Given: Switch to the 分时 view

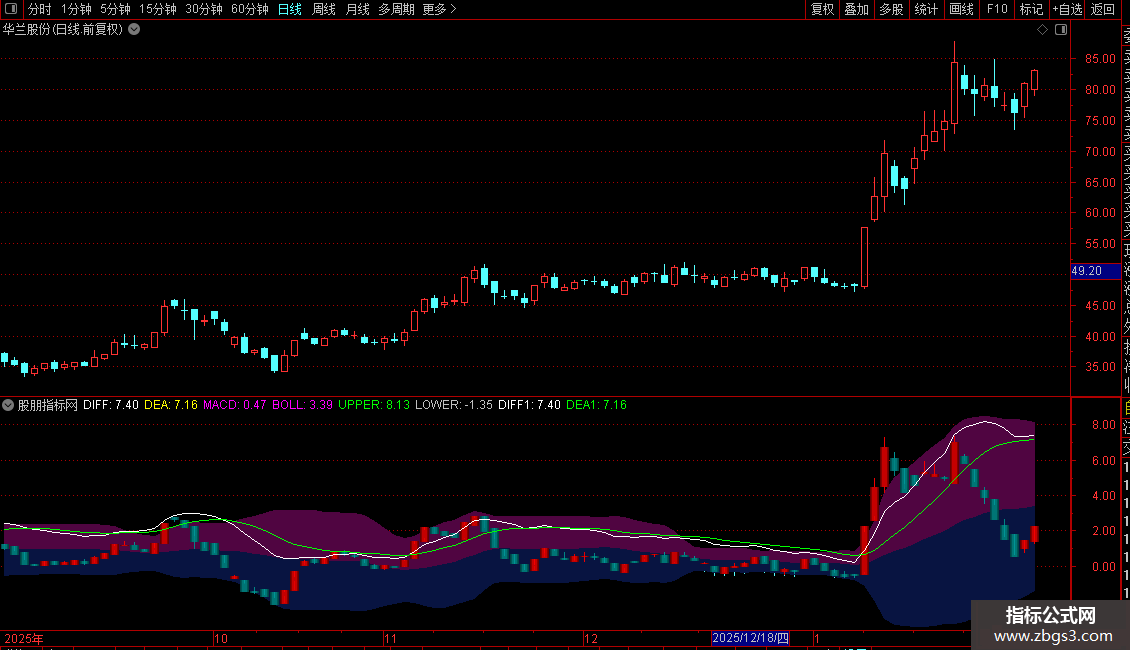Looking at the screenshot, I should 40,9.
